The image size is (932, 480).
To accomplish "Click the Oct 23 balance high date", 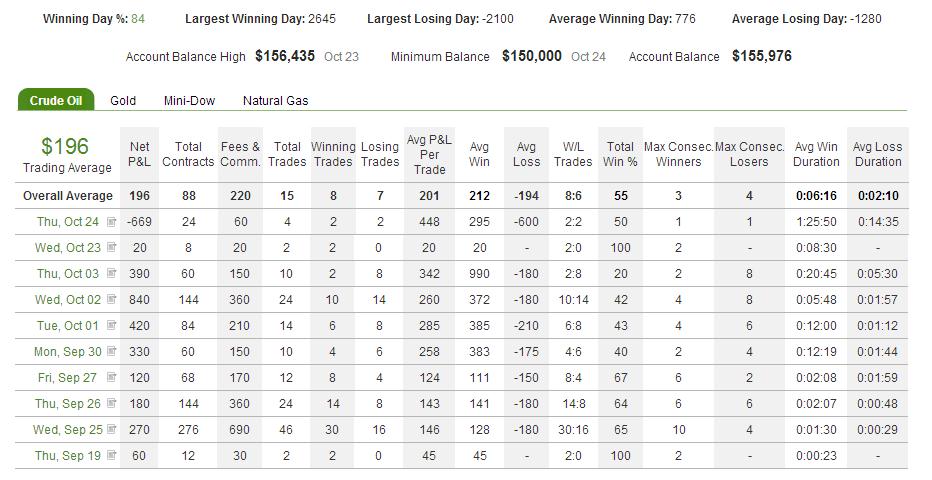I will coord(341,57).
